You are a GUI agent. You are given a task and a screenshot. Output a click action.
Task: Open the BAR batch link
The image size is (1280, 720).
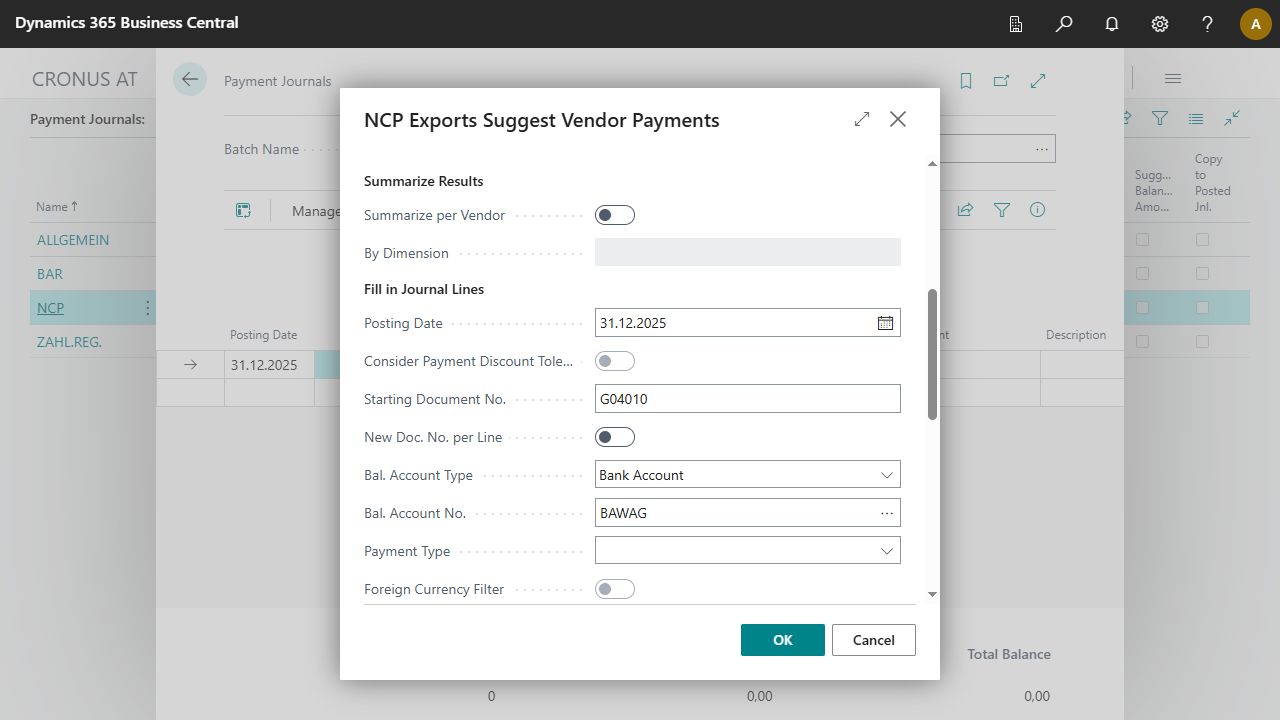click(x=50, y=274)
